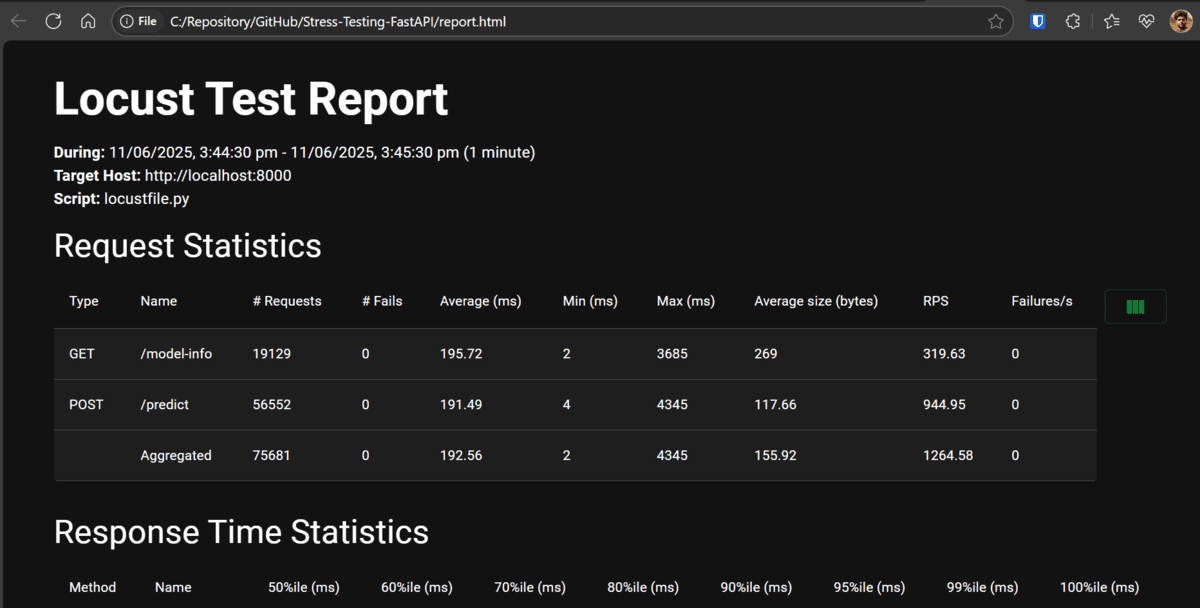The height and width of the screenshot is (608, 1200).
Task: Click average size value 269
Action: pyautogui.click(x=766, y=354)
